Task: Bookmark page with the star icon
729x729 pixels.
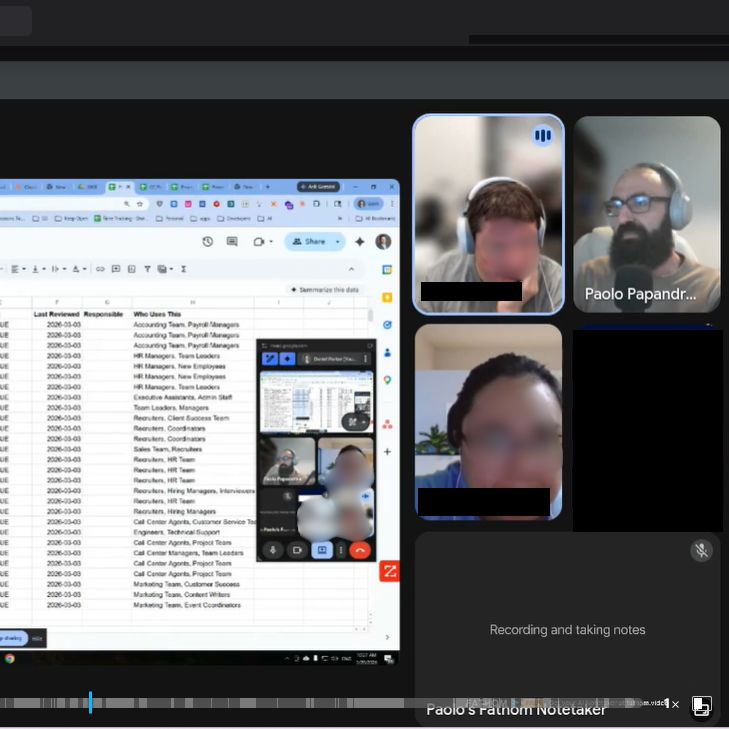Action: (140, 204)
